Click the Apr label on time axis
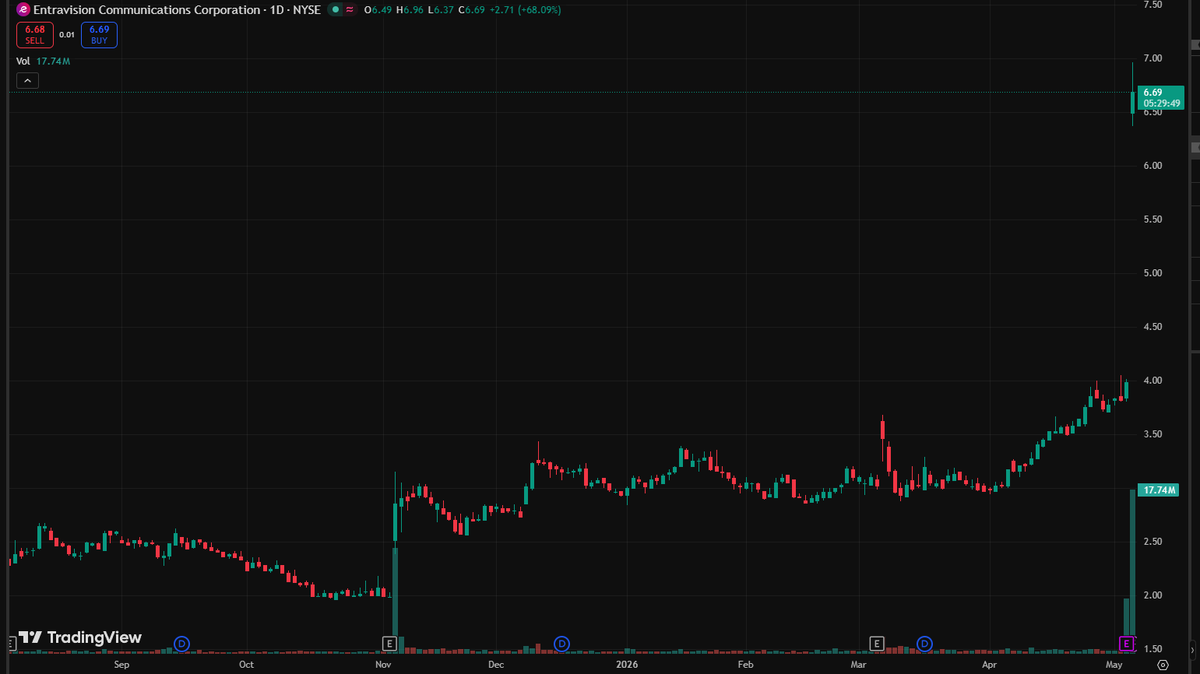This screenshot has height=674, width=1200. [x=990, y=664]
